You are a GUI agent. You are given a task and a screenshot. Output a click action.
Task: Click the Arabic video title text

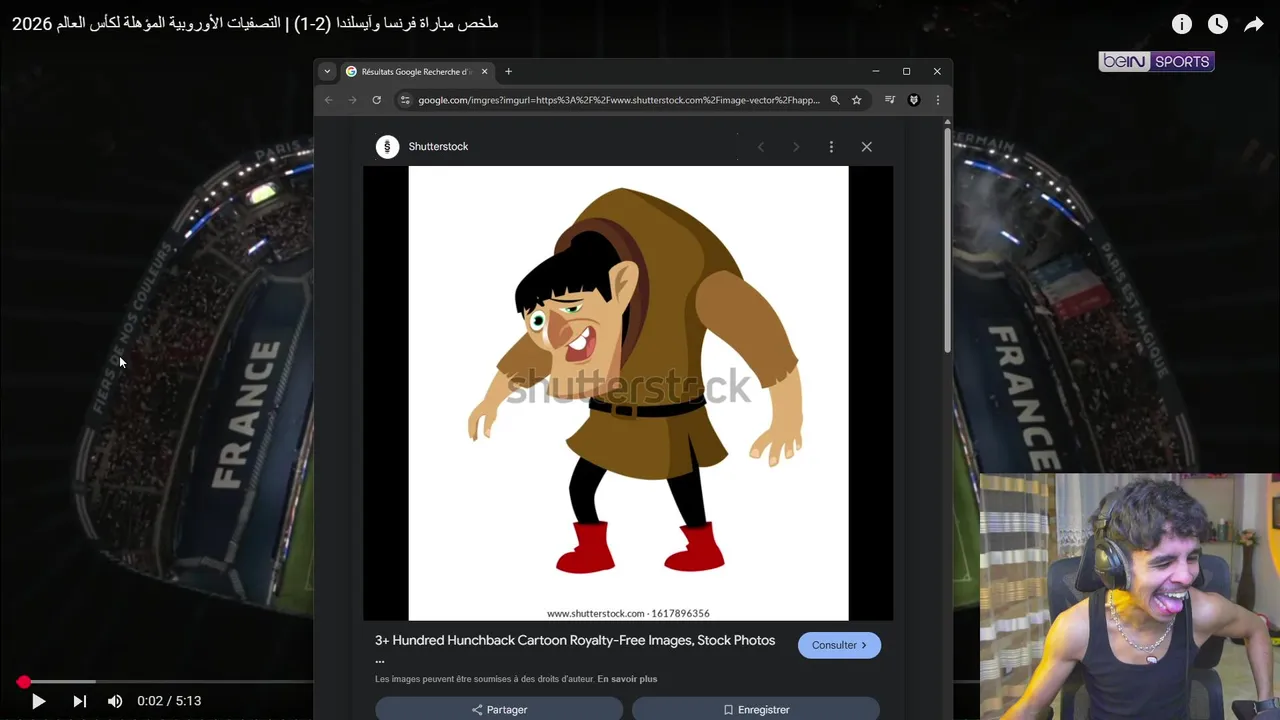pyautogui.click(x=255, y=23)
